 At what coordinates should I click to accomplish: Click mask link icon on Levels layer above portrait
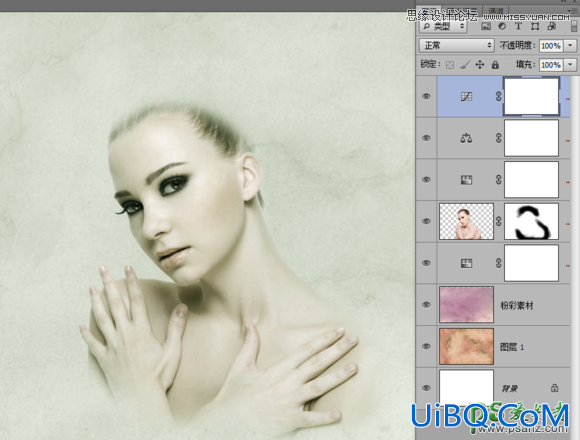(x=499, y=180)
